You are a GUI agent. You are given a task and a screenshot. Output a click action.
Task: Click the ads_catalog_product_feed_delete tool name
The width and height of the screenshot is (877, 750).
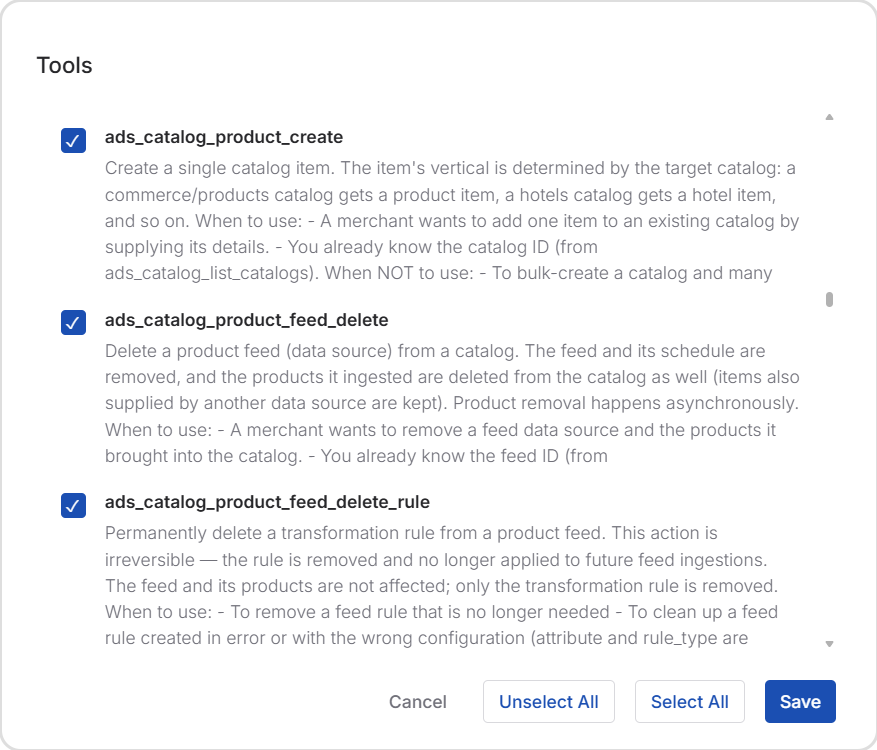[247, 320]
